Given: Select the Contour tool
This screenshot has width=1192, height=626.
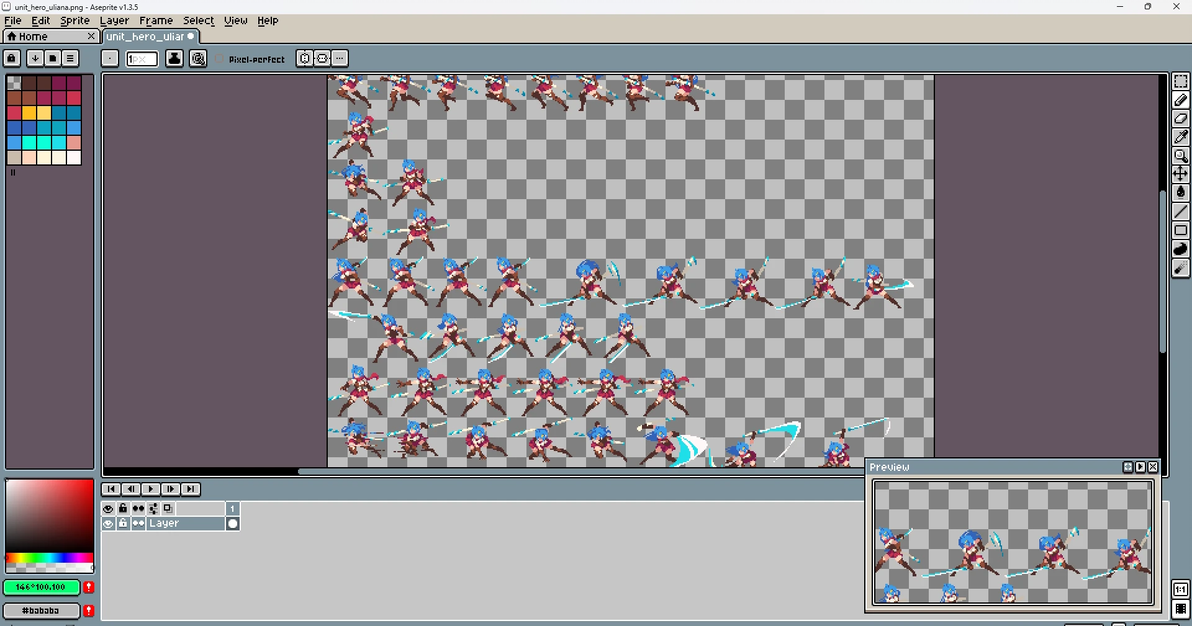Looking at the screenshot, I should point(1180,249).
